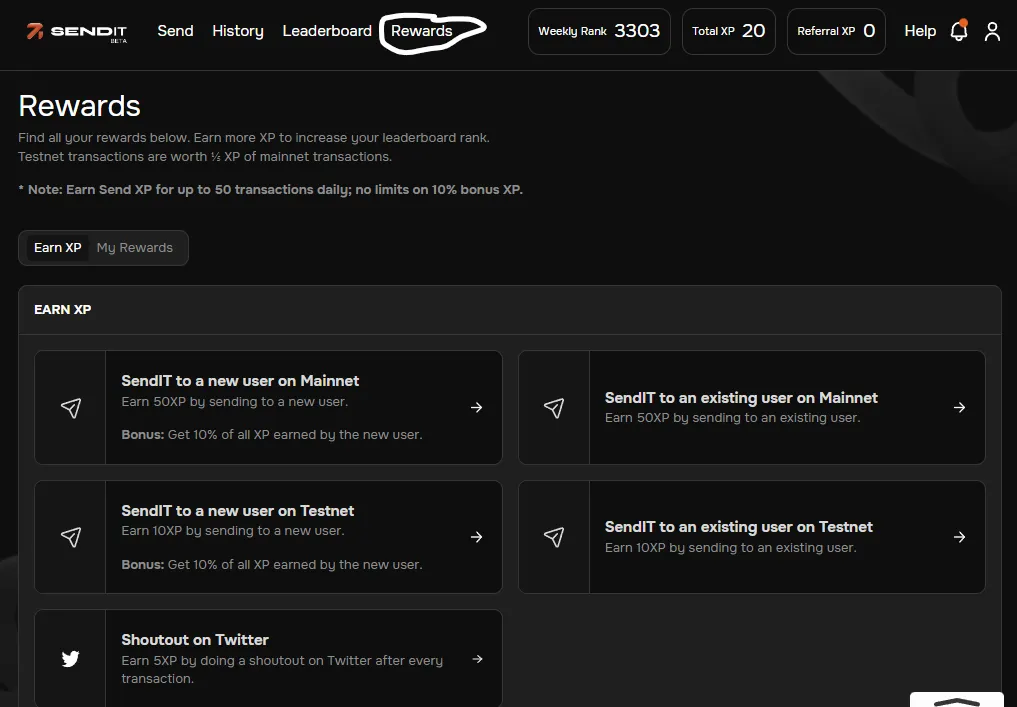Click the 'EARN XP' section header
This screenshot has height=707, width=1017.
(x=62, y=309)
